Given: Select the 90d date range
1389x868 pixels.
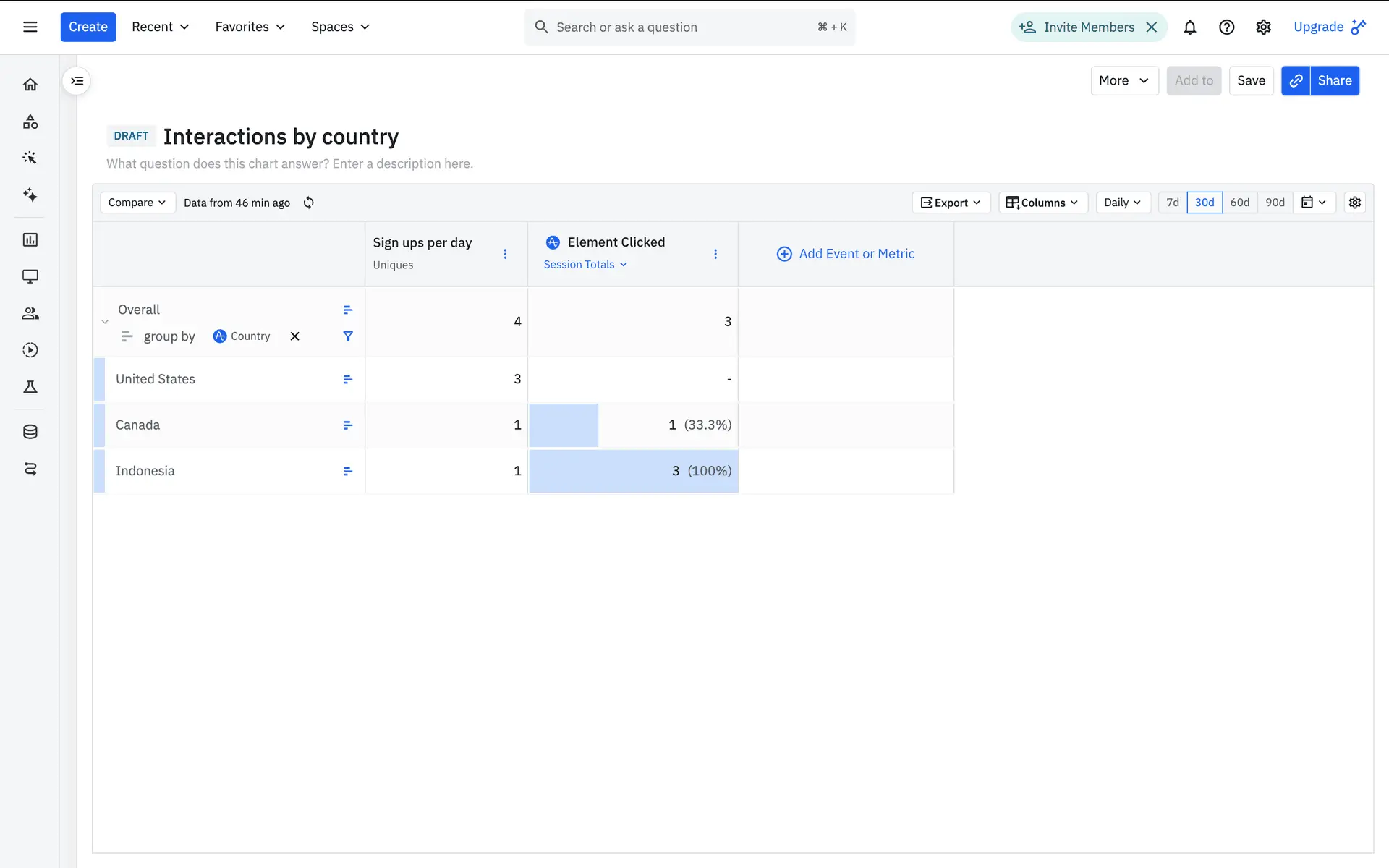Looking at the screenshot, I should click(x=1275, y=203).
